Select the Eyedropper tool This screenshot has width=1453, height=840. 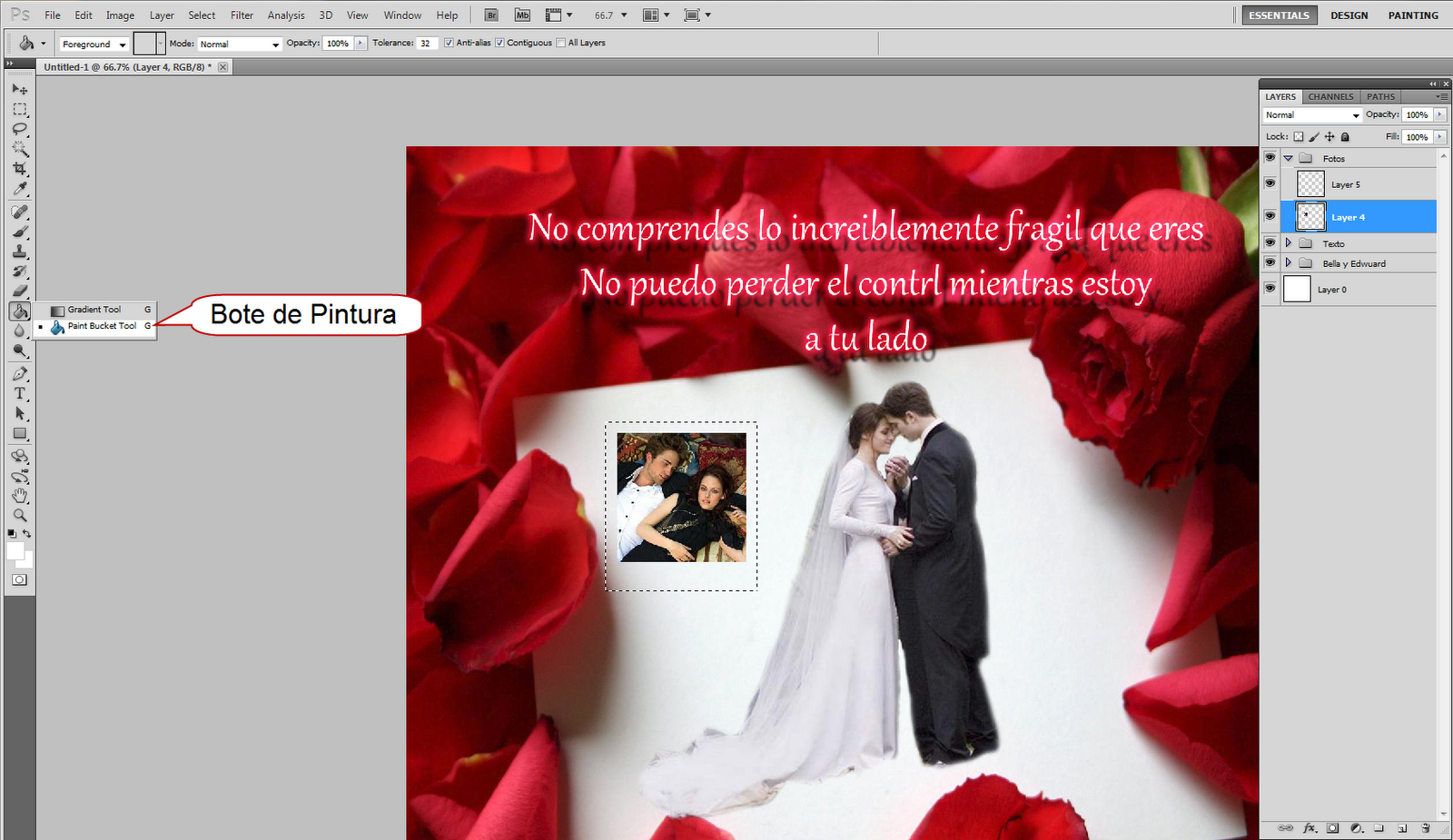pyautogui.click(x=19, y=189)
